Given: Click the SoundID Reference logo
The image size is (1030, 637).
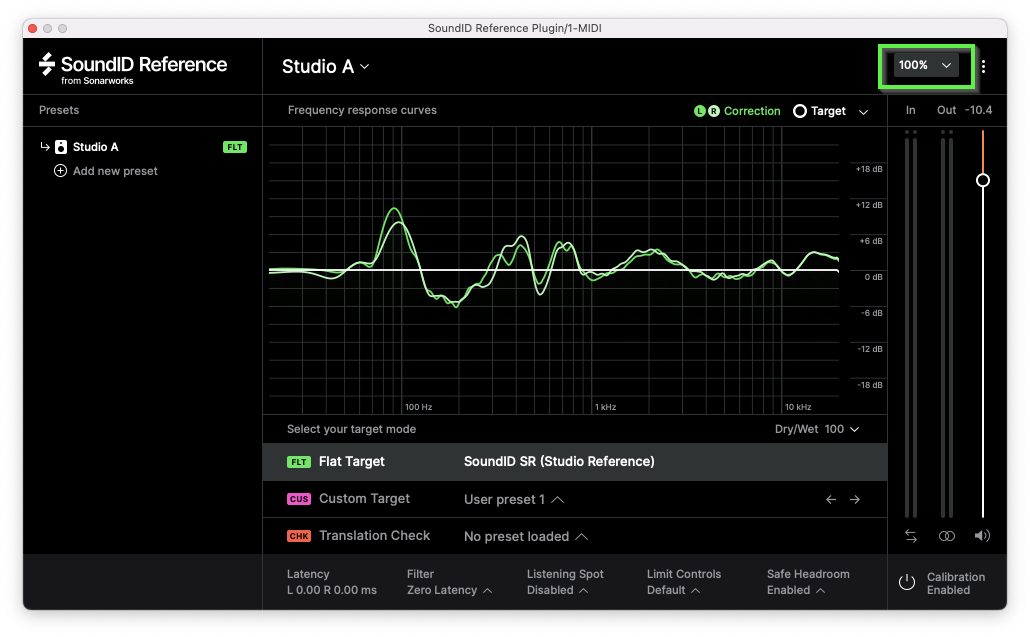Looking at the screenshot, I should pos(133,67).
